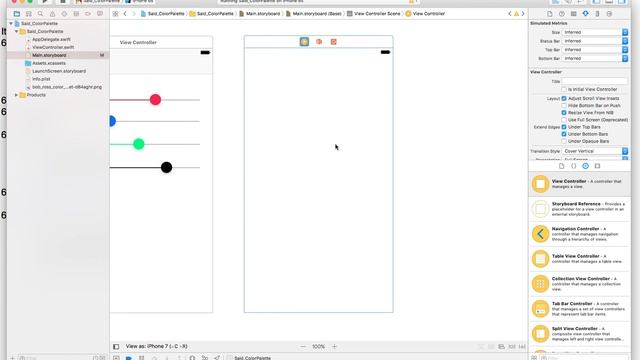Viewport: 640px width, 360px height.
Task: Toggle Resize View From NIB checkbox
Action: click(x=564, y=113)
